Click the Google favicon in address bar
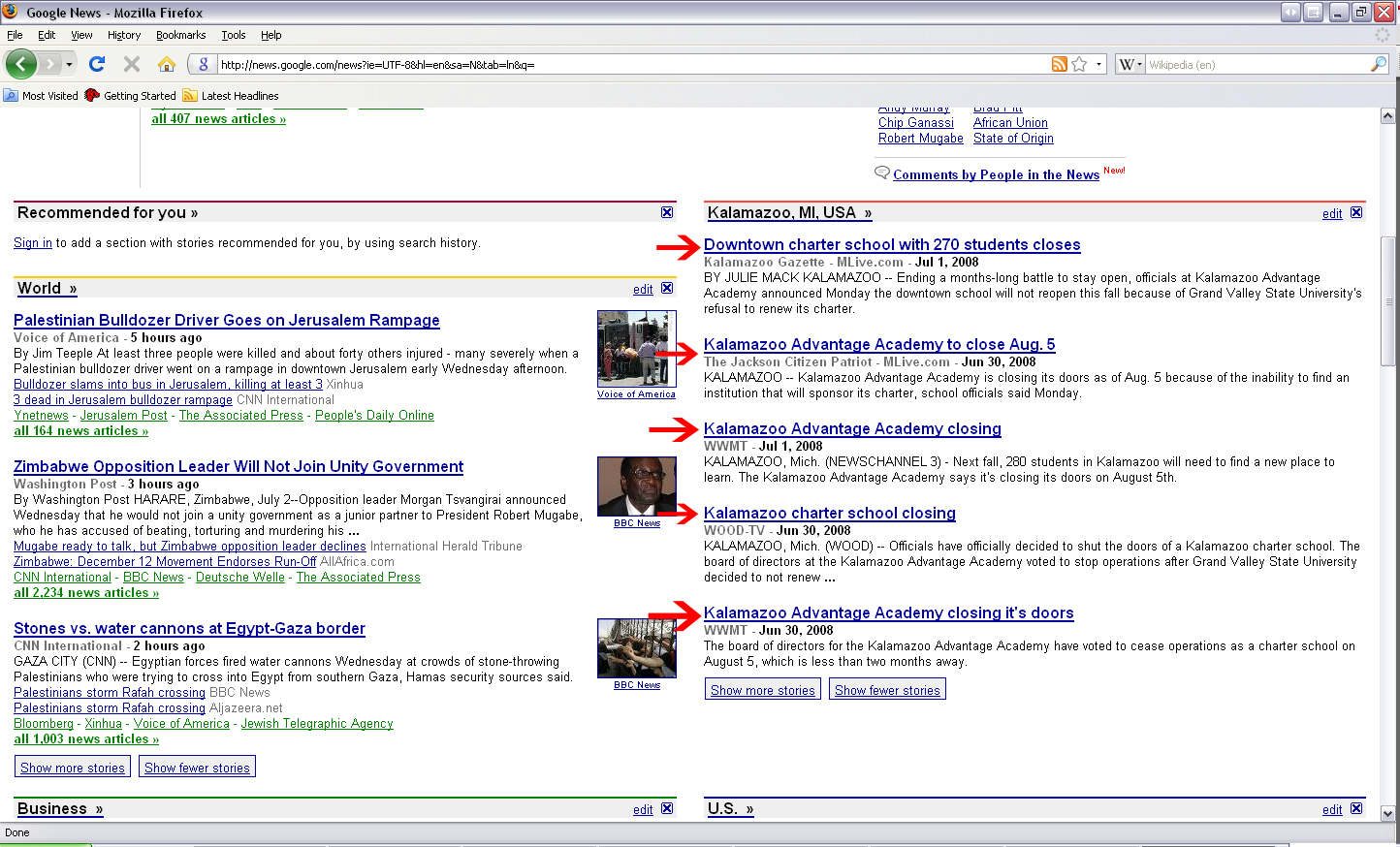 [203, 64]
